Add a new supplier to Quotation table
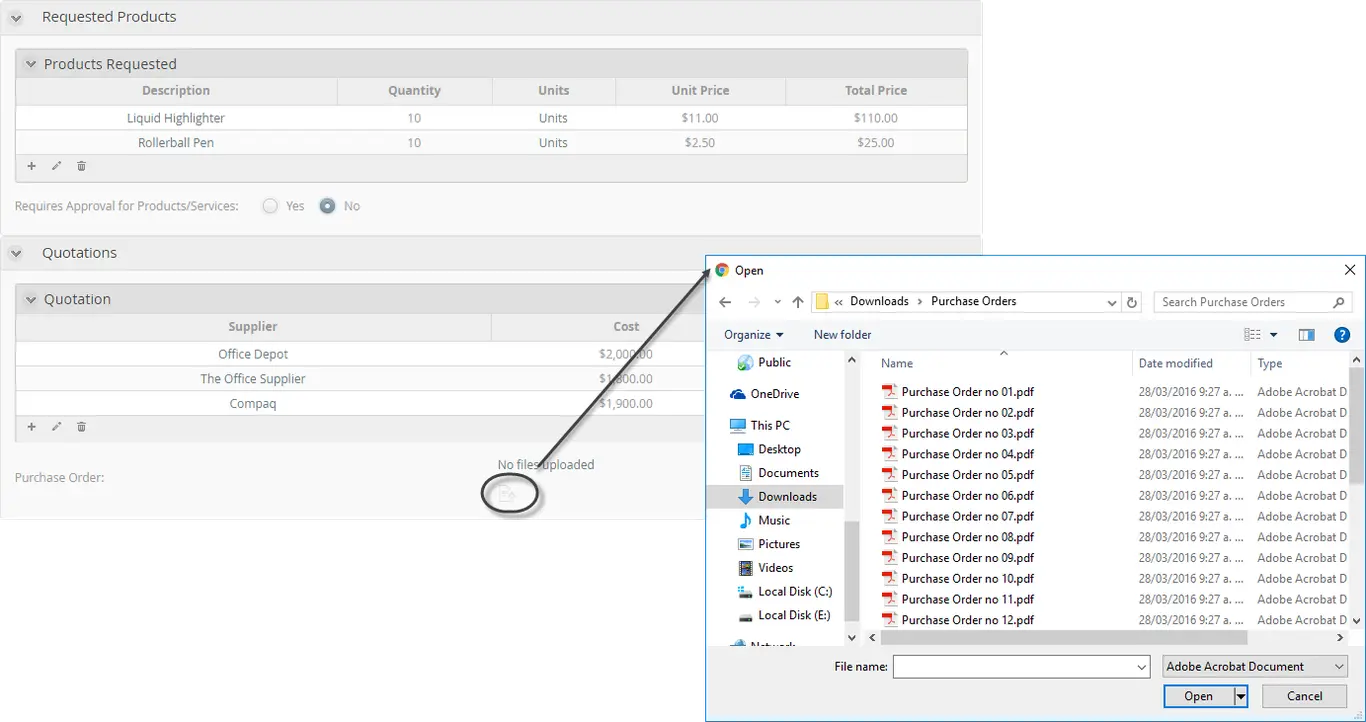The height and width of the screenshot is (722, 1366). 31,427
